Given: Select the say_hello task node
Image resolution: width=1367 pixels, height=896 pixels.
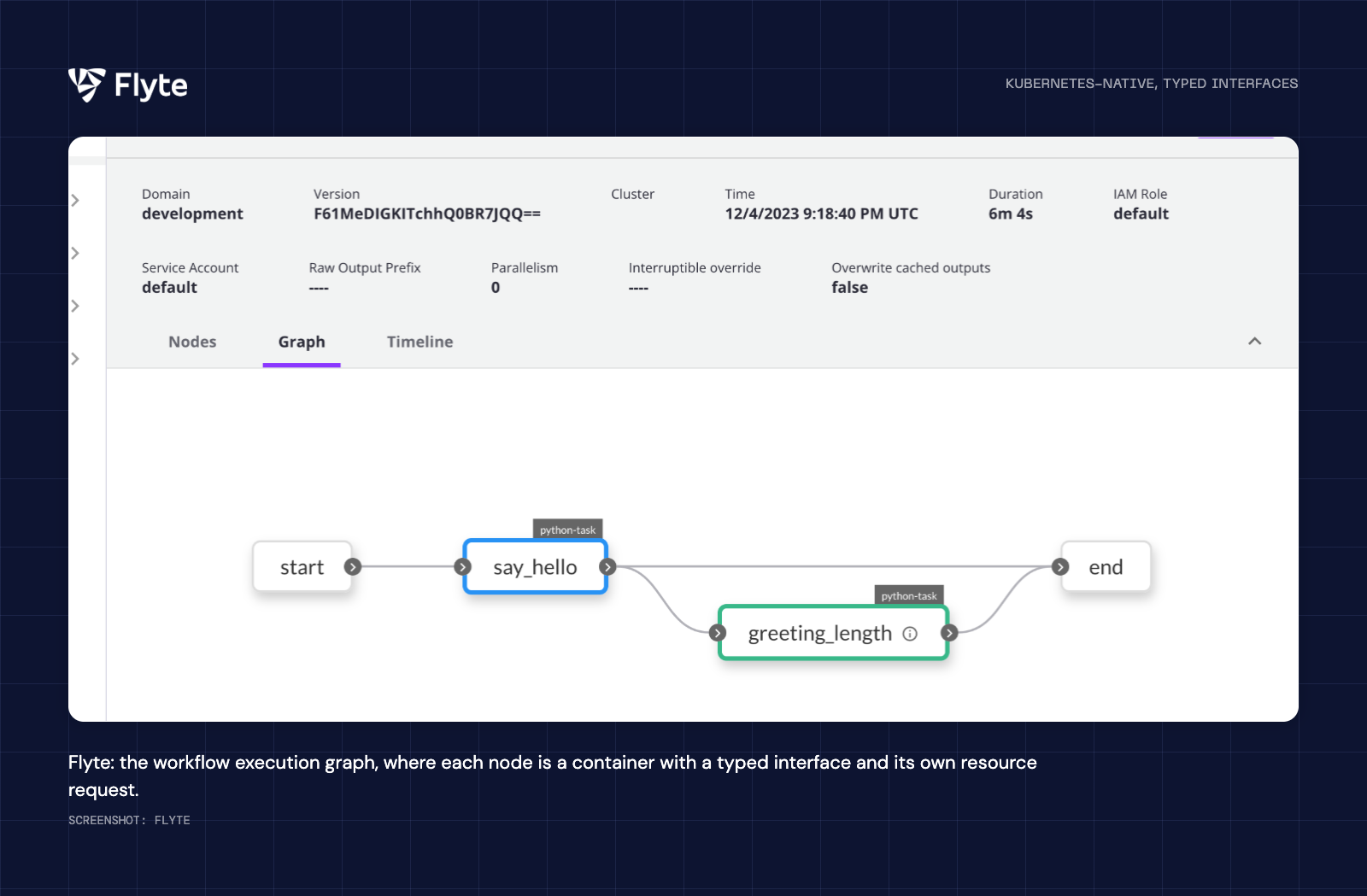Looking at the screenshot, I should [536, 566].
